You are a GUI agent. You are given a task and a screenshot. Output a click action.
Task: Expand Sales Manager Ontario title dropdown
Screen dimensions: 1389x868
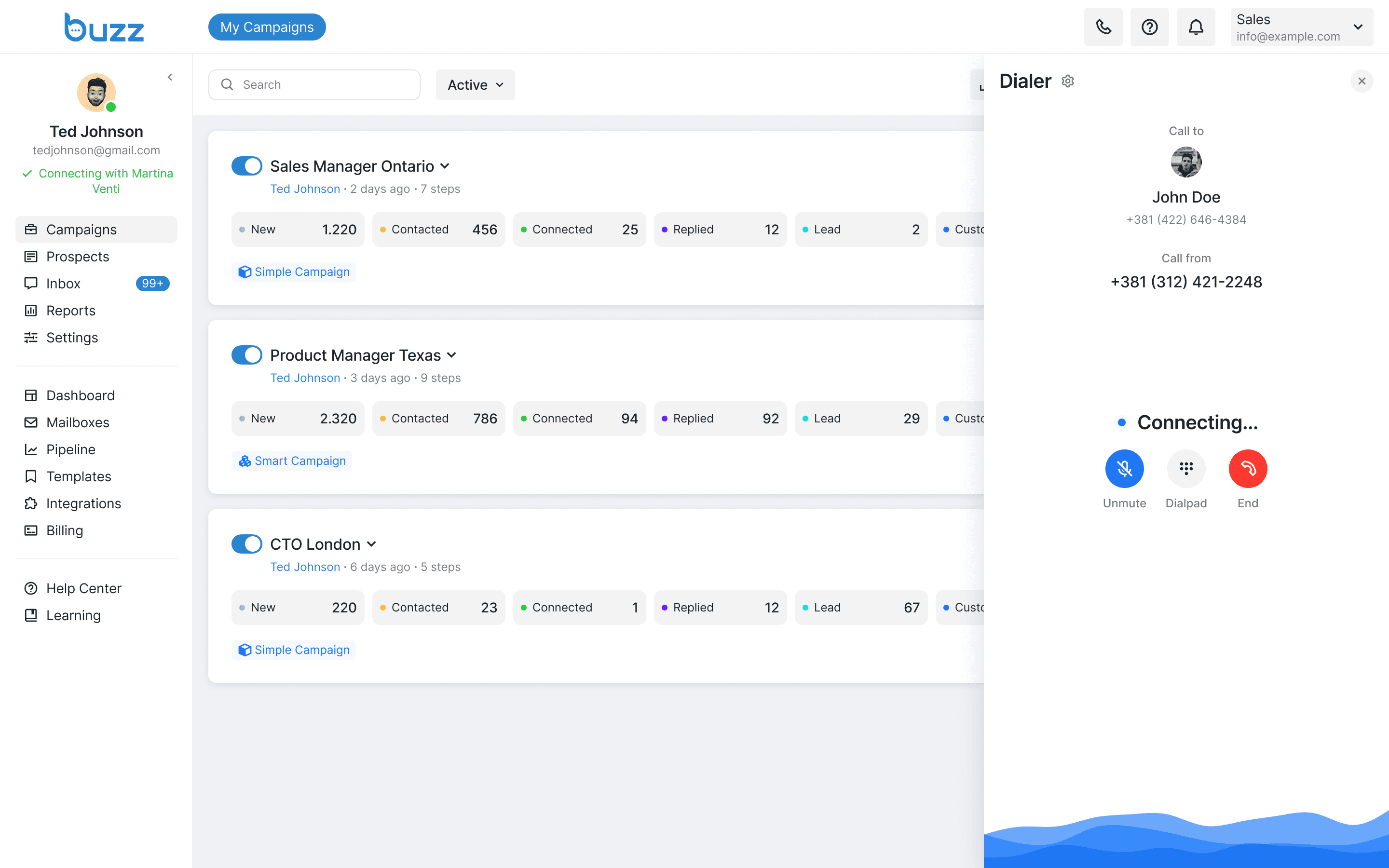(x=445, y=166)
